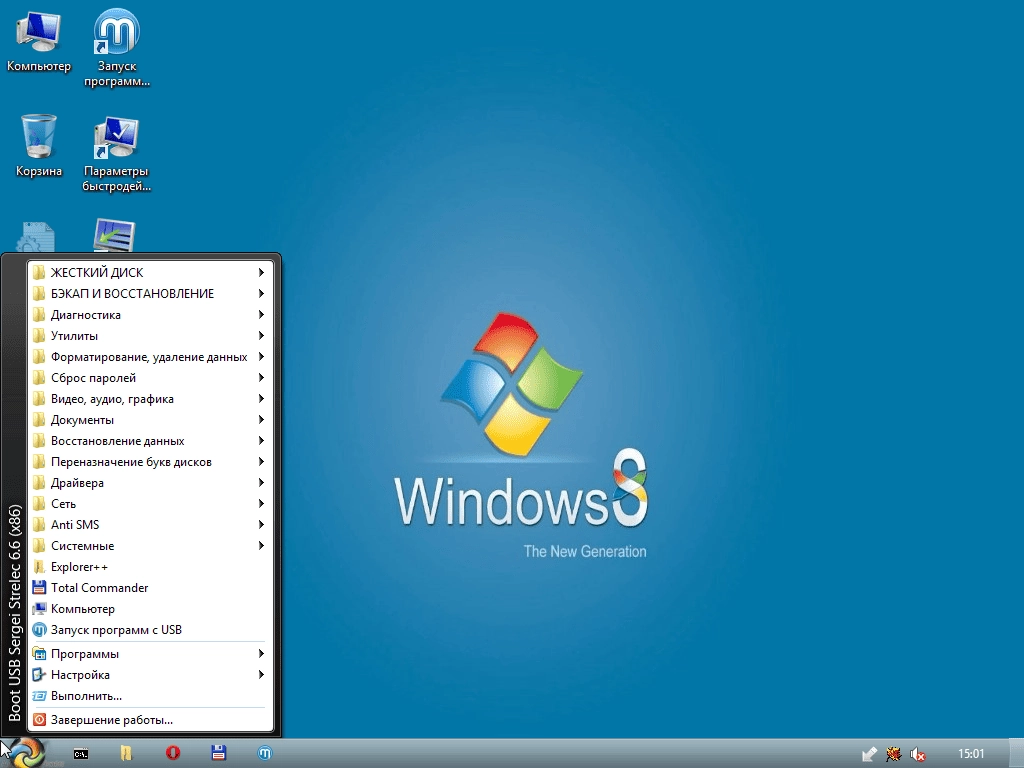Click the clock showing 15:01

[x=971, y=754]
